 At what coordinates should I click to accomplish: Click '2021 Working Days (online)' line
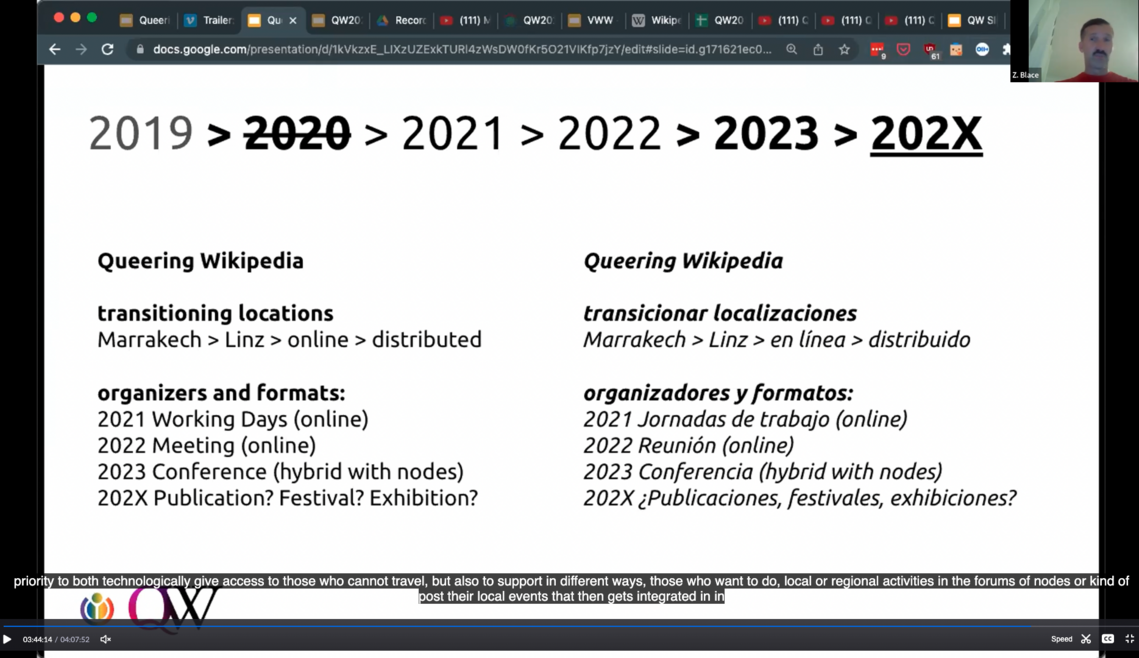pyautogui.click(x=232, y=419)
